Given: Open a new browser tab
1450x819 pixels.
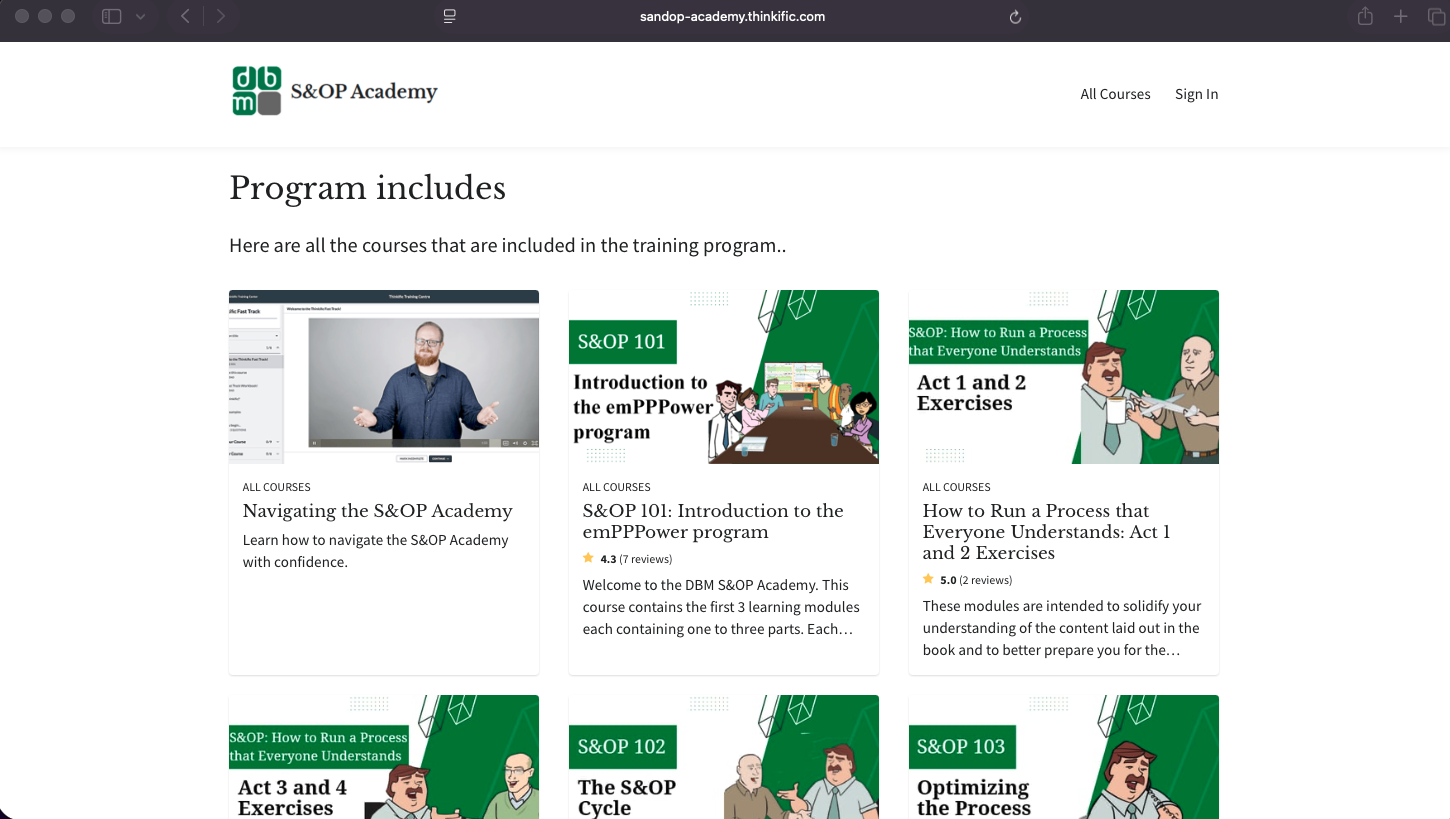Looking at the screenshot, I should point(1401,16).
